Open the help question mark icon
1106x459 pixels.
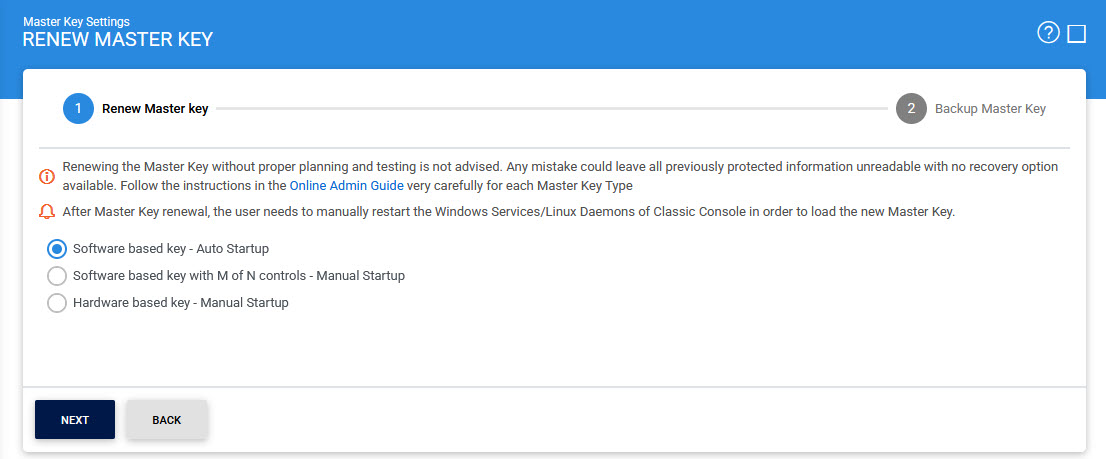(1048, 33)
